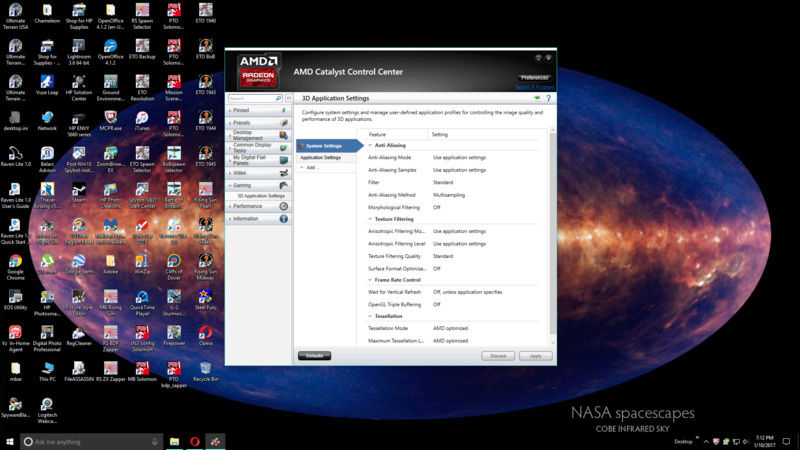The image size is (800, 450).
Task: Click Add under Application Settings
Action: click(310, 167)
